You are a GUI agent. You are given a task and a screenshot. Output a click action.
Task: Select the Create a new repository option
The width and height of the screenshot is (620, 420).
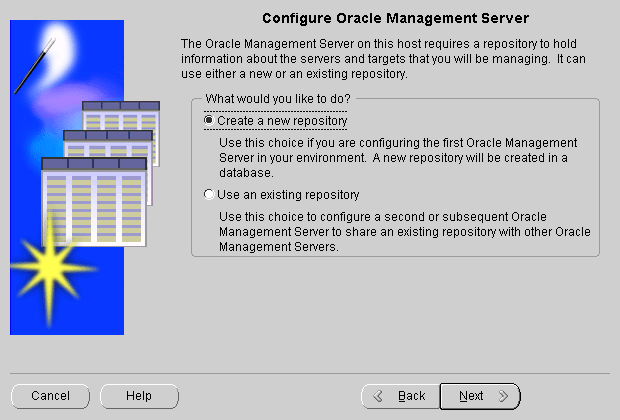[x=209, y=121]
